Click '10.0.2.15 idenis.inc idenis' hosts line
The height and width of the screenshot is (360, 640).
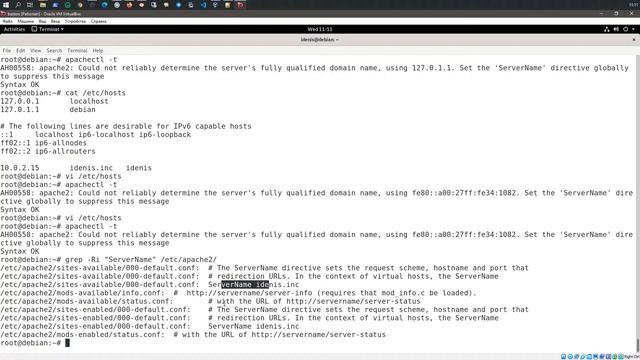coord(76,168)
